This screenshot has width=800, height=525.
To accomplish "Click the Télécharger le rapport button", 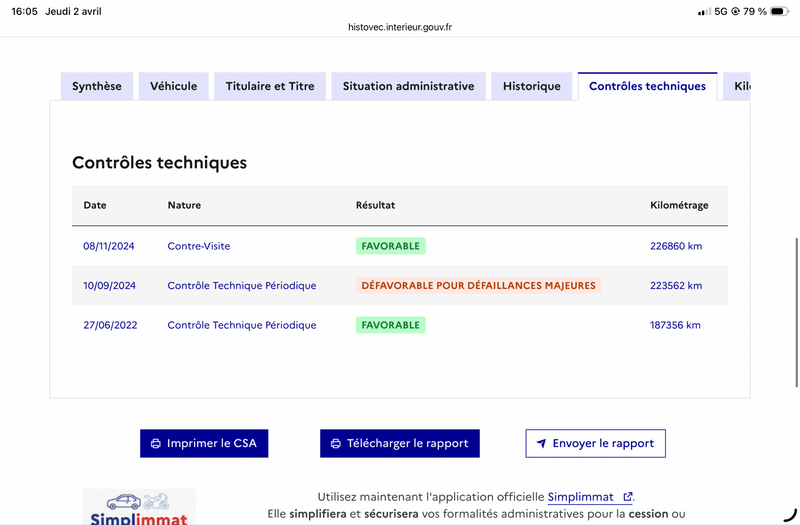I will [399, 443].
